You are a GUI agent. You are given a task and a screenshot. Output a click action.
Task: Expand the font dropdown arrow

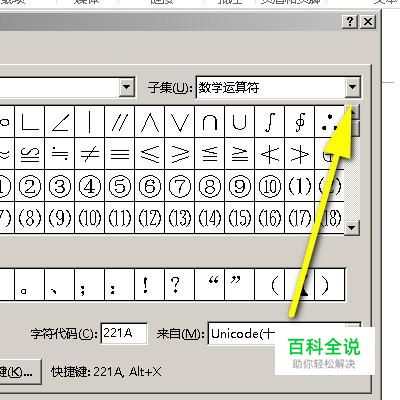click(x=127, y=87)
